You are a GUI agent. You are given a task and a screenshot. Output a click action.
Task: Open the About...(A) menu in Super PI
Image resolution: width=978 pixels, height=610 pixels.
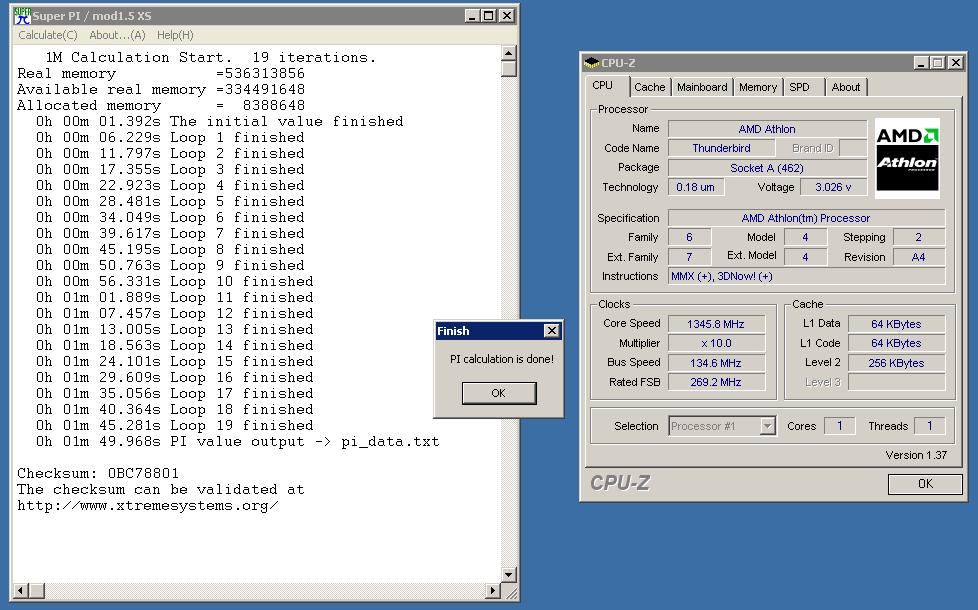(117, 35)
